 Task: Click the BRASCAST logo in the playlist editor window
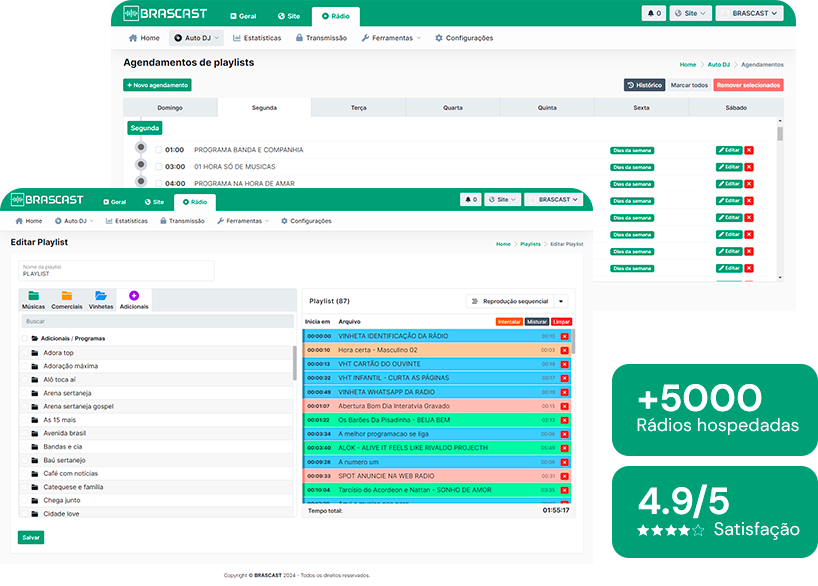[x=47, y=199]
